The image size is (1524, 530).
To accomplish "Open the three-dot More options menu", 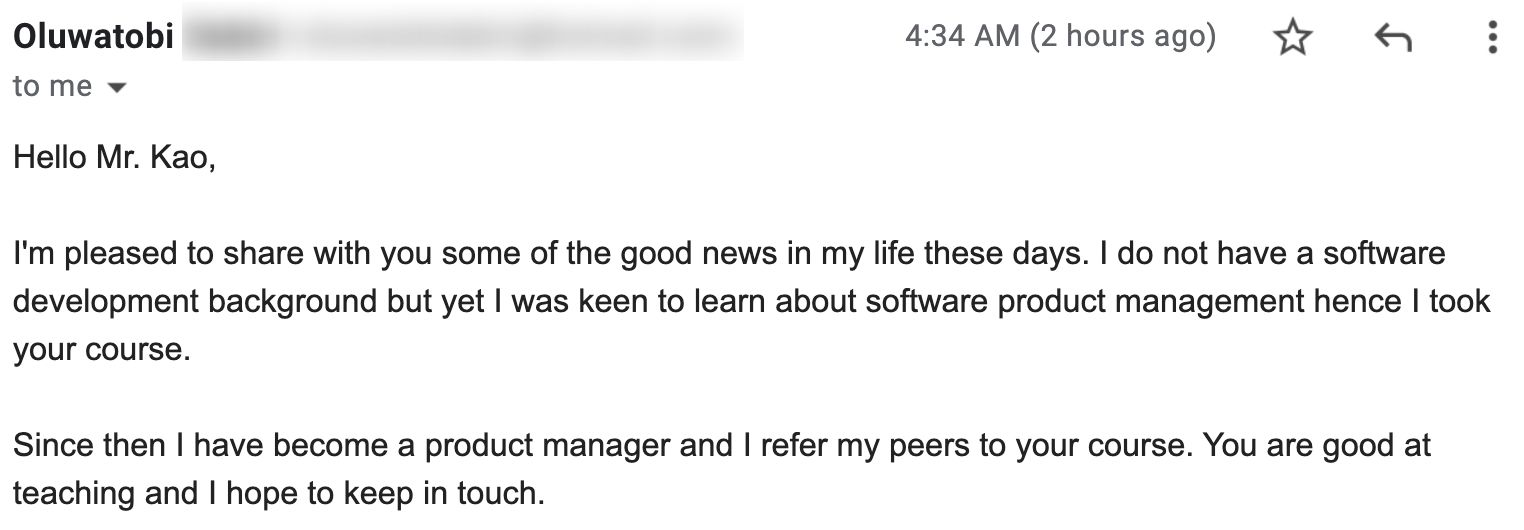I will (1492, 39).
